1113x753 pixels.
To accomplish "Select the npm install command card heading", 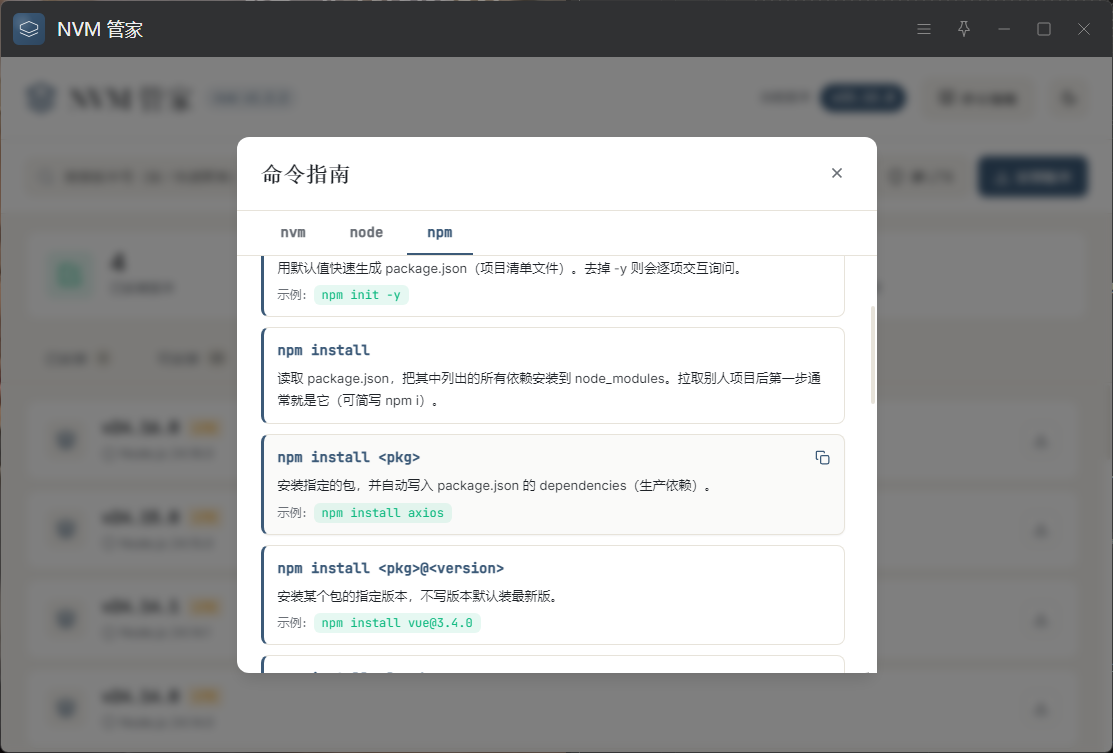I will point(323,350).
